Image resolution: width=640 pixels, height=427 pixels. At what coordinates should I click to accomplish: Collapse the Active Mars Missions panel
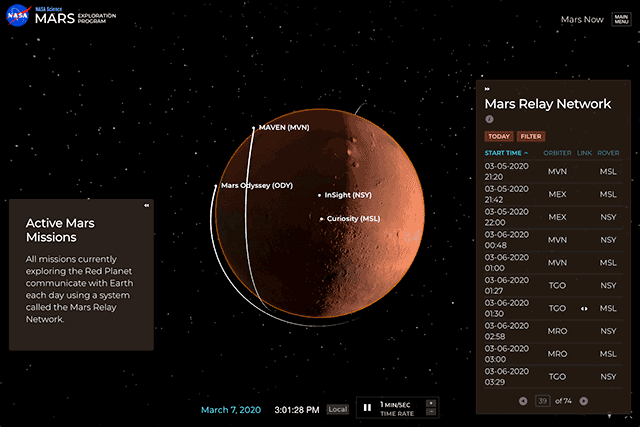tap(146, 205)
